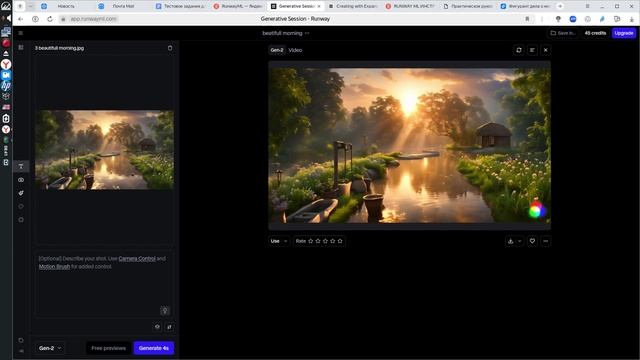Delete the 3 beautiful morning.jpg input image
This screenshot has height=360, width=640.
(x=170, y=48)
